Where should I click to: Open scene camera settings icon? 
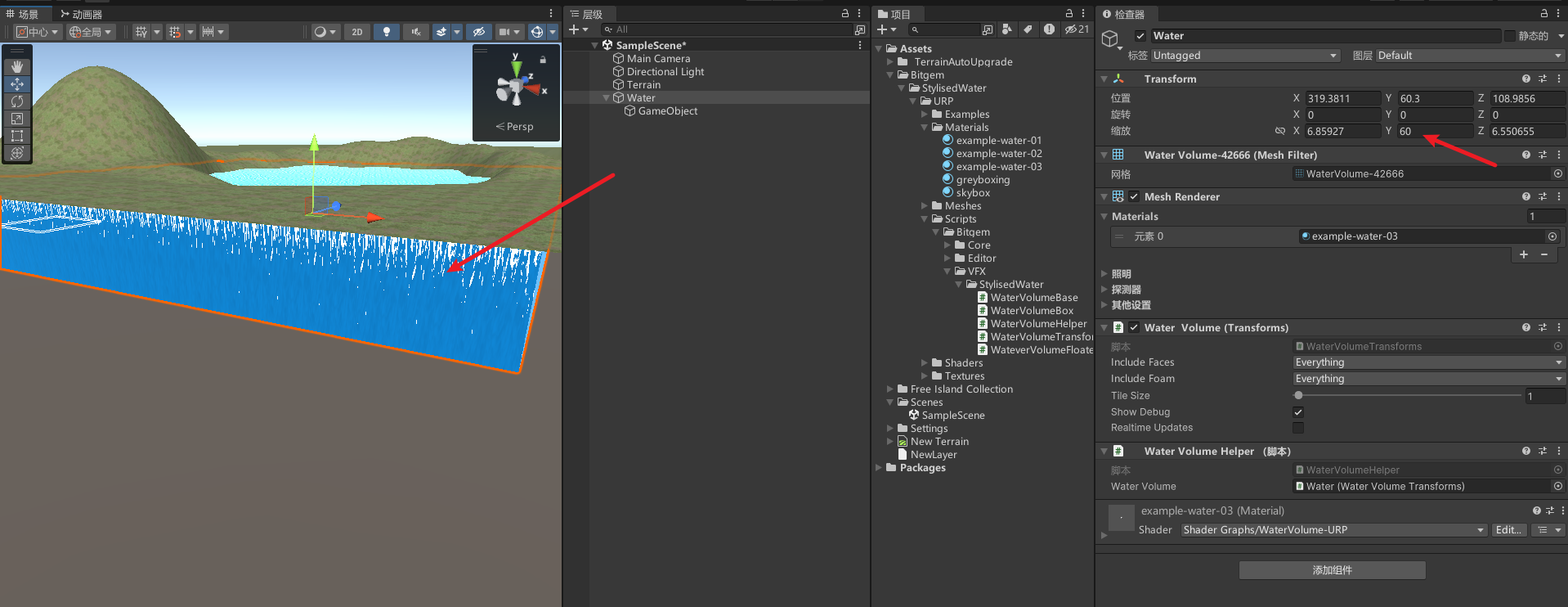(x=504, y=32)
